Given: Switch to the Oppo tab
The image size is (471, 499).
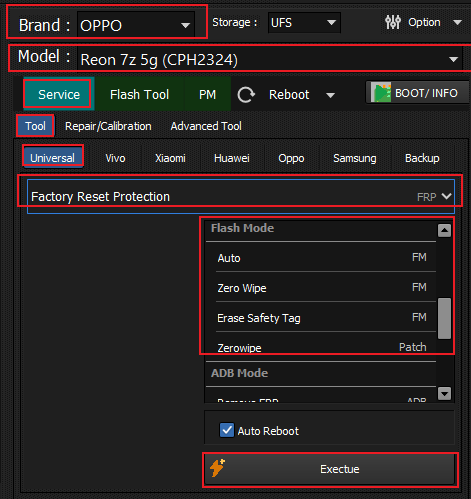Looking at the screenshot, I should point(291,158).
